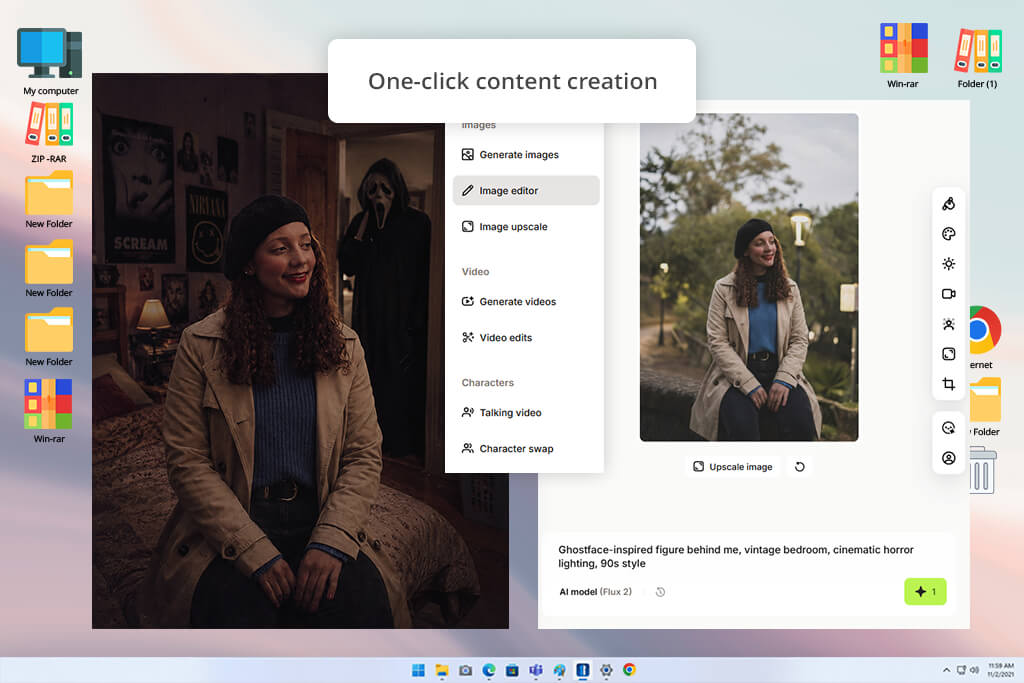Image resolution: width=1024 pixels, height=683 pixels.
Task: Open the ZIP -RAR desktop icon
Action: [x=49, y=133]
